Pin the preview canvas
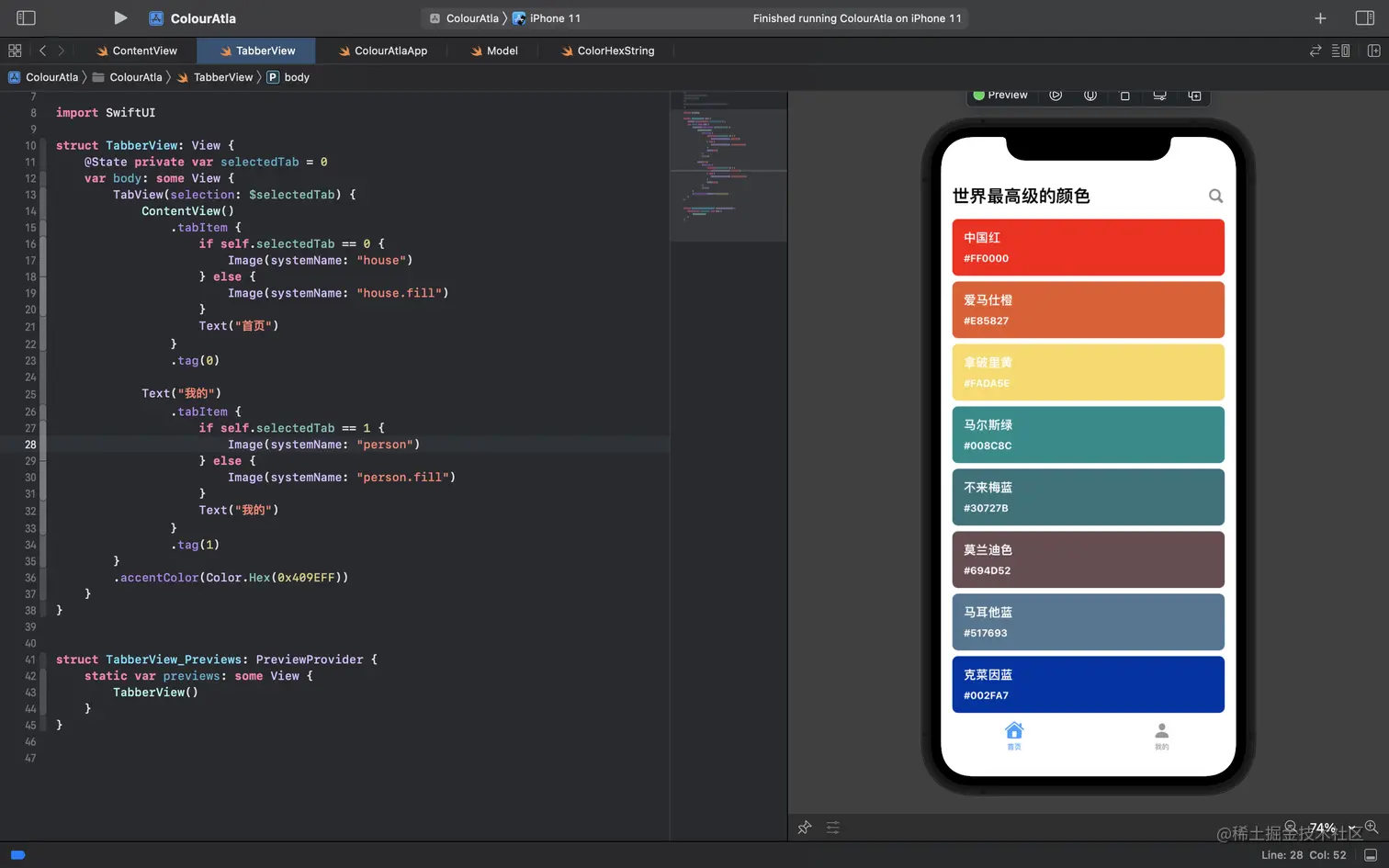 point(805,828)
